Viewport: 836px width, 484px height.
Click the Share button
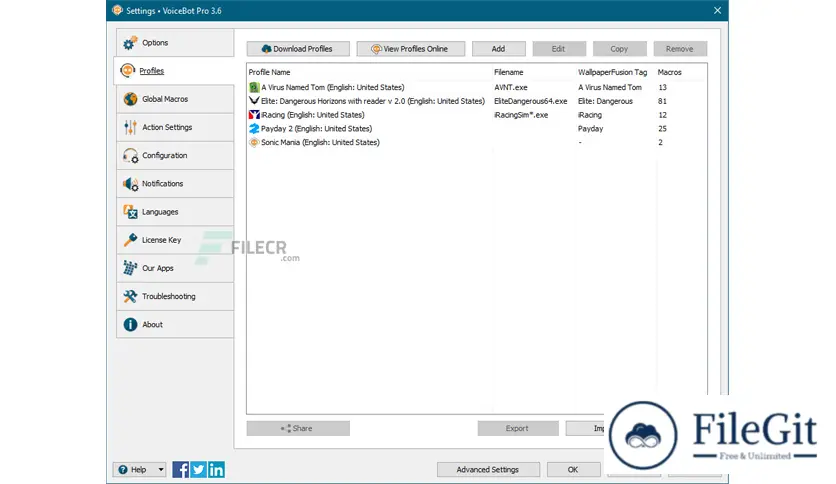click(298, 429)
